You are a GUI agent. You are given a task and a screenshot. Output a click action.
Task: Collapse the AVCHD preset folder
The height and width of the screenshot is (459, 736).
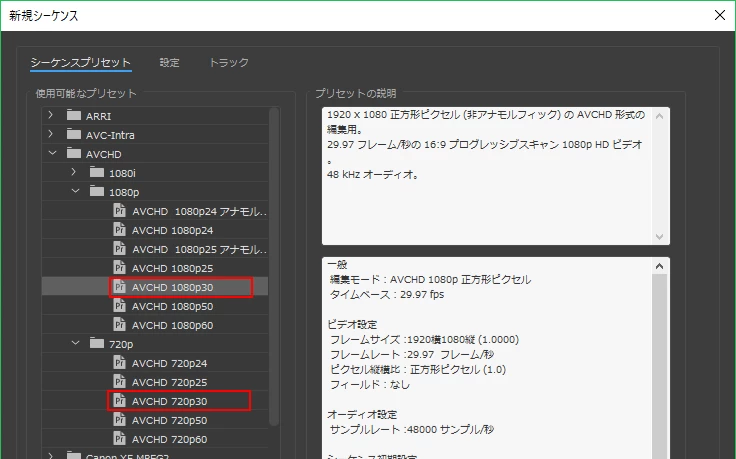coord(52,153)
